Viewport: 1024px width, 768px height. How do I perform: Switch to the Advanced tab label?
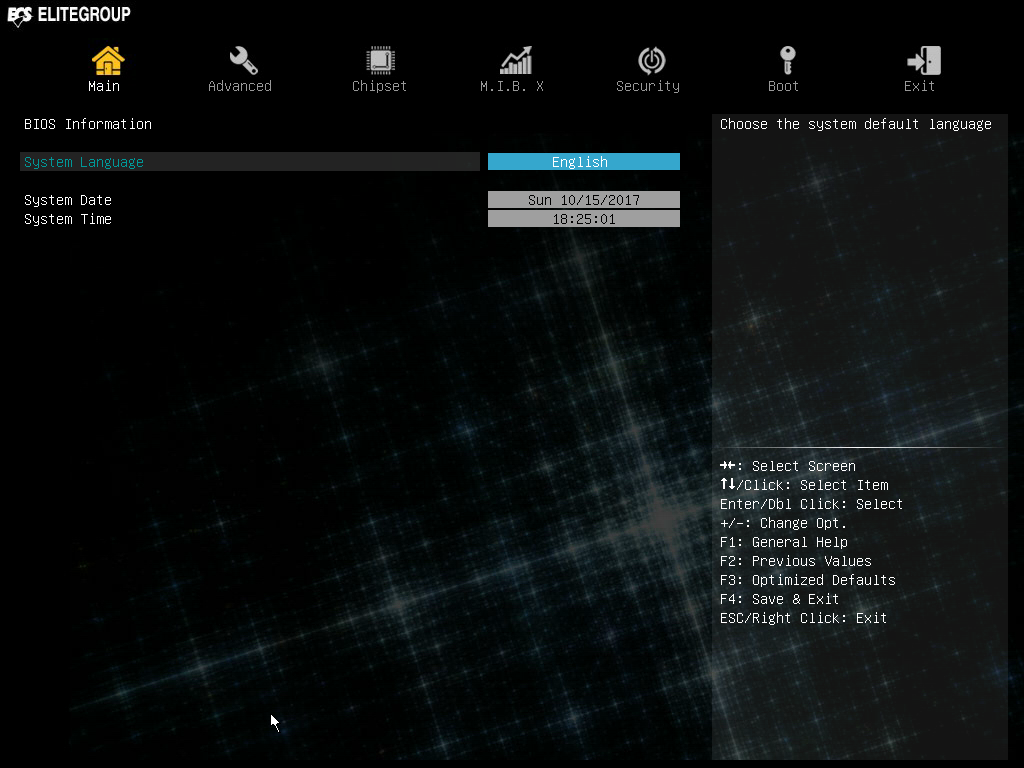[240, 86]
